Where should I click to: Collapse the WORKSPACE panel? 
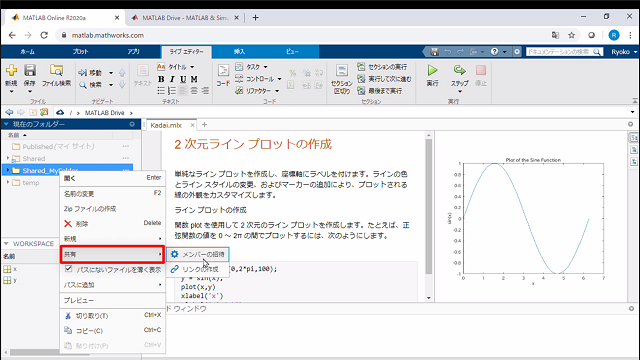pos(6,243)
